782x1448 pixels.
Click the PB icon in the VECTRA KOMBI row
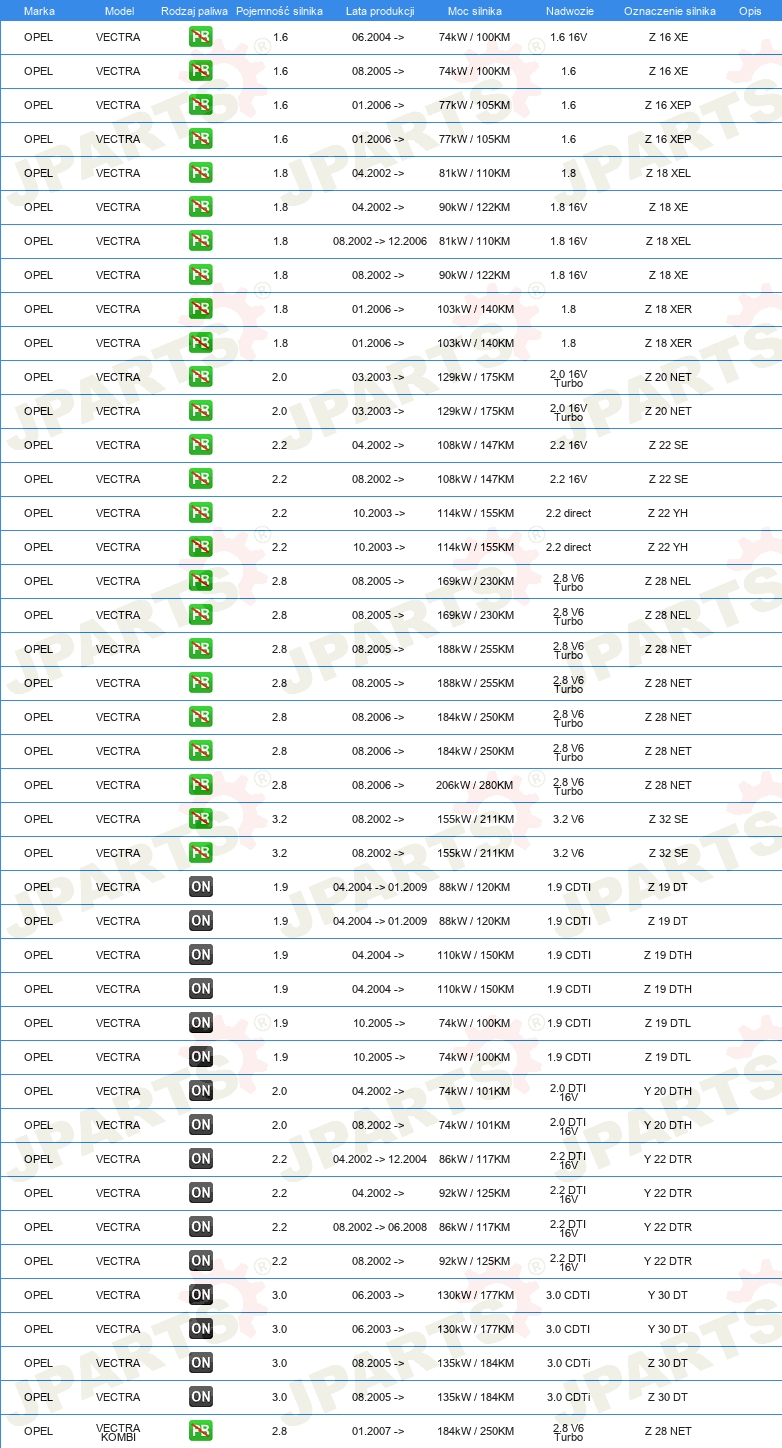point(201,1431)
